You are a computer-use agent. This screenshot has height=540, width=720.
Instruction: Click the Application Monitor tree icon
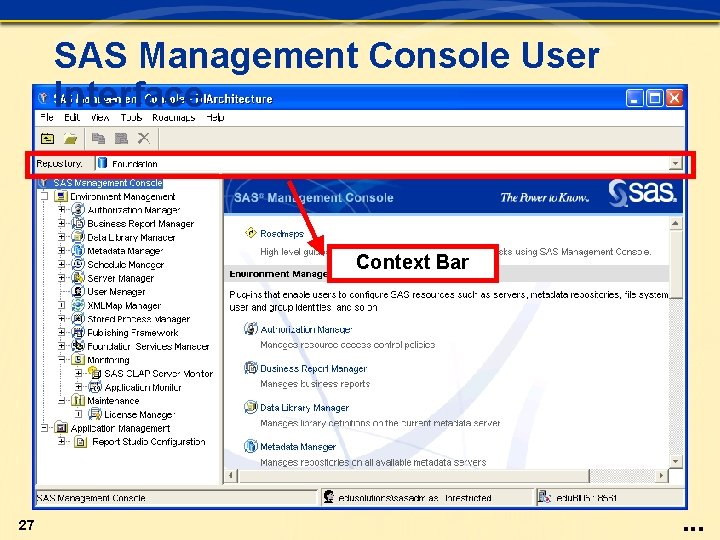click(95, 387)
